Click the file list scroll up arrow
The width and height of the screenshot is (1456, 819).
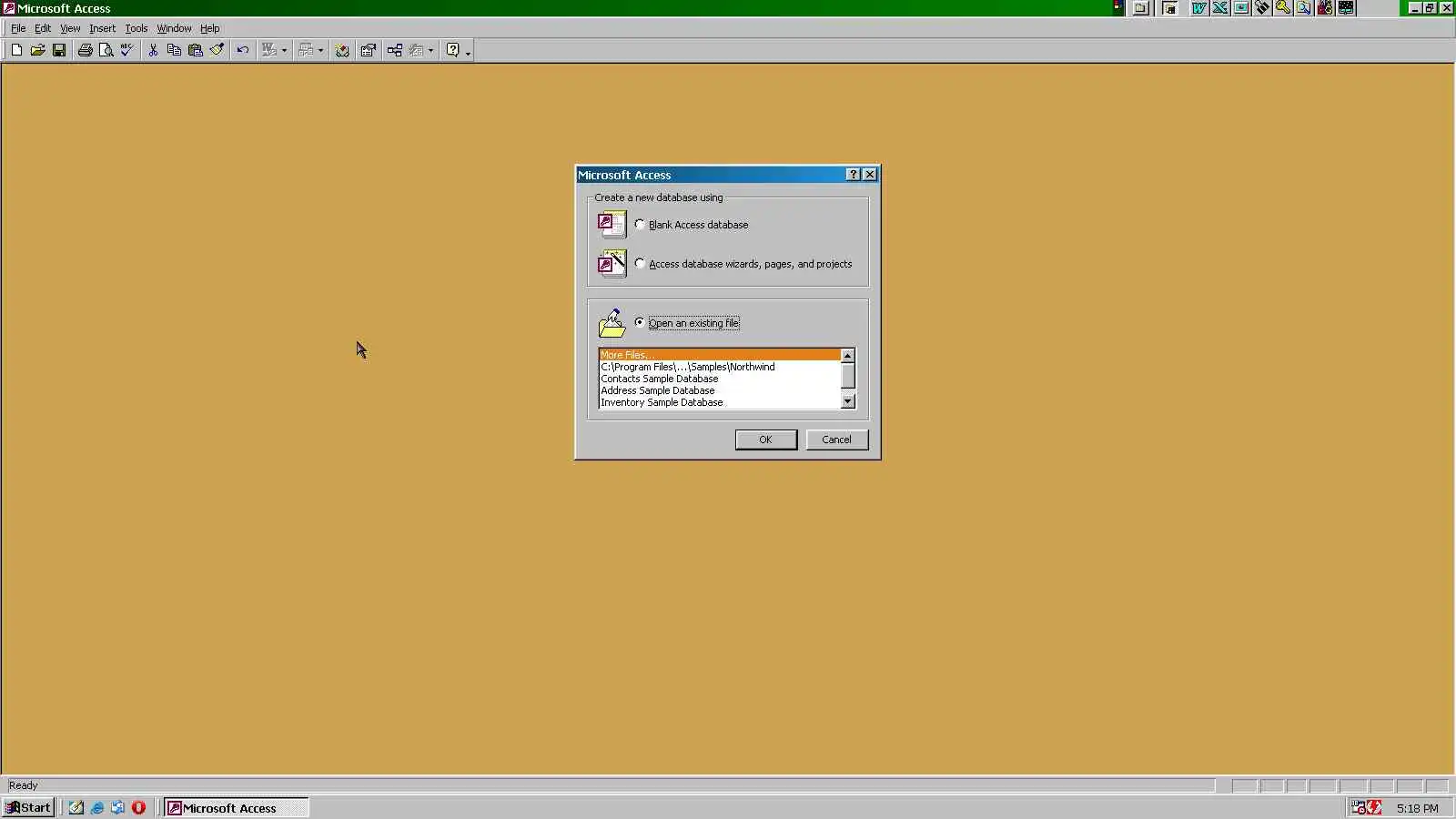(x=848, y=356)
